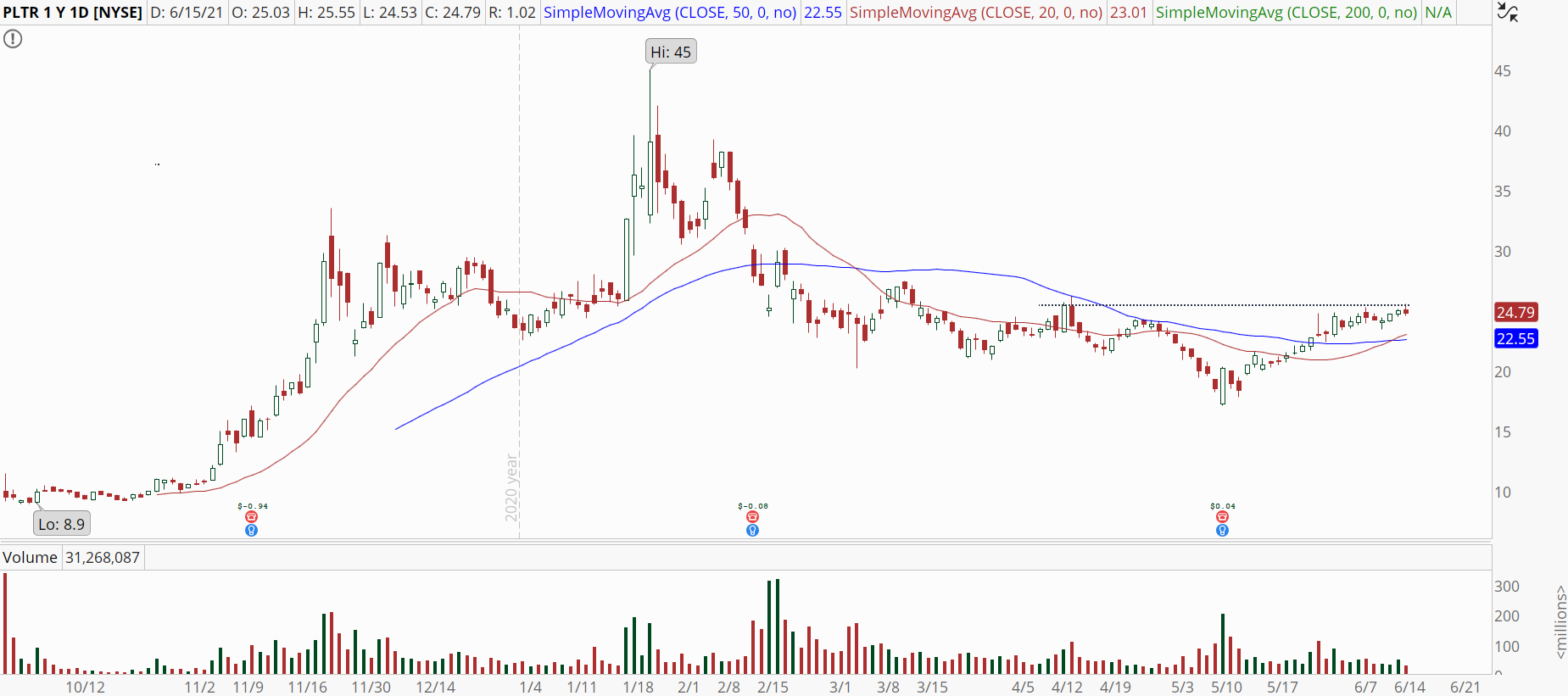Screen dimensions: 1568x696
Task: Click the $0.04 earnings estimate label
Action: (1223, 506)
